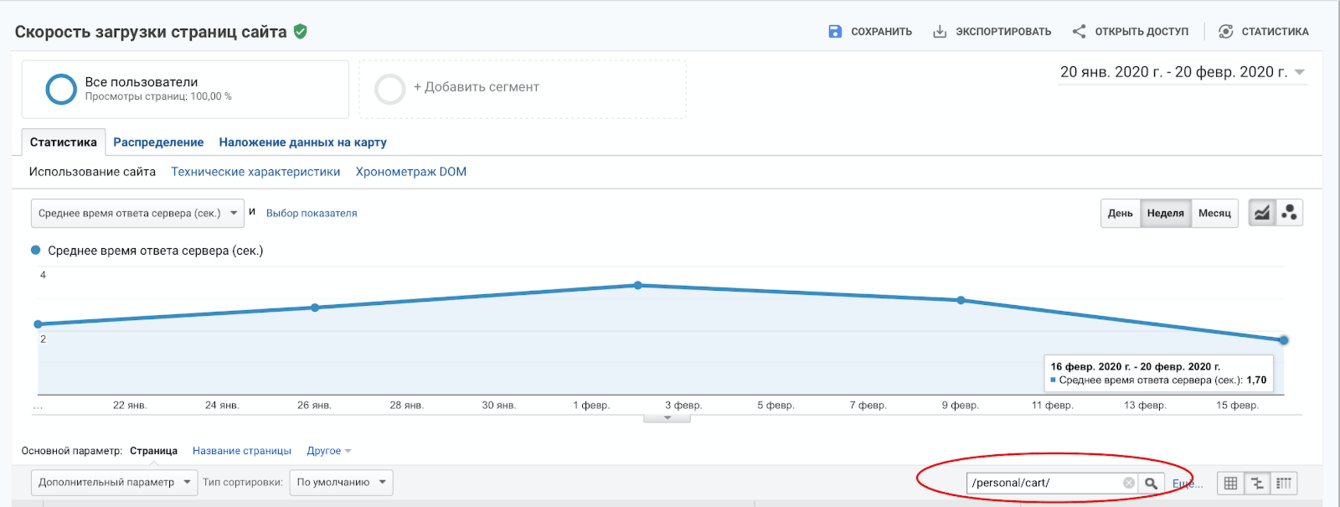Click the Выбор показателя link
The image size is (1340, 507).
click(311, 213)
